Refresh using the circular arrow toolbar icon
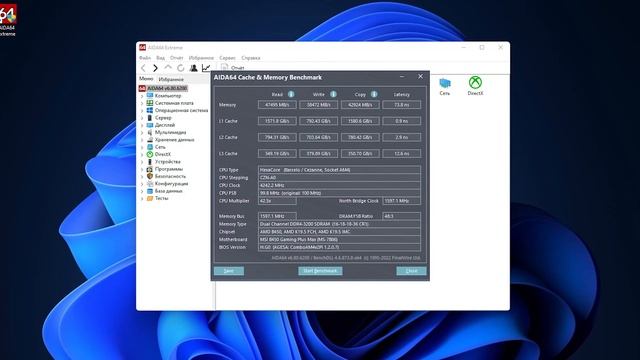The height and width of the screenshot is (360, 640). tap(180, 68)
